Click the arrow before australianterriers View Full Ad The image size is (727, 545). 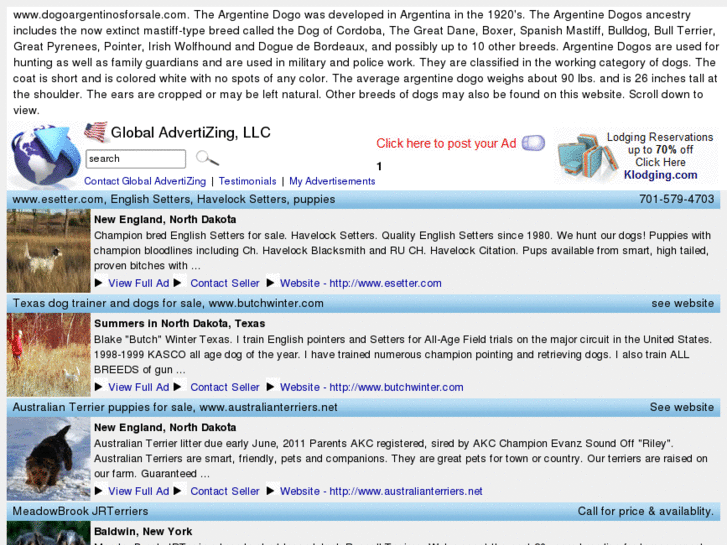tap(98, 490)
